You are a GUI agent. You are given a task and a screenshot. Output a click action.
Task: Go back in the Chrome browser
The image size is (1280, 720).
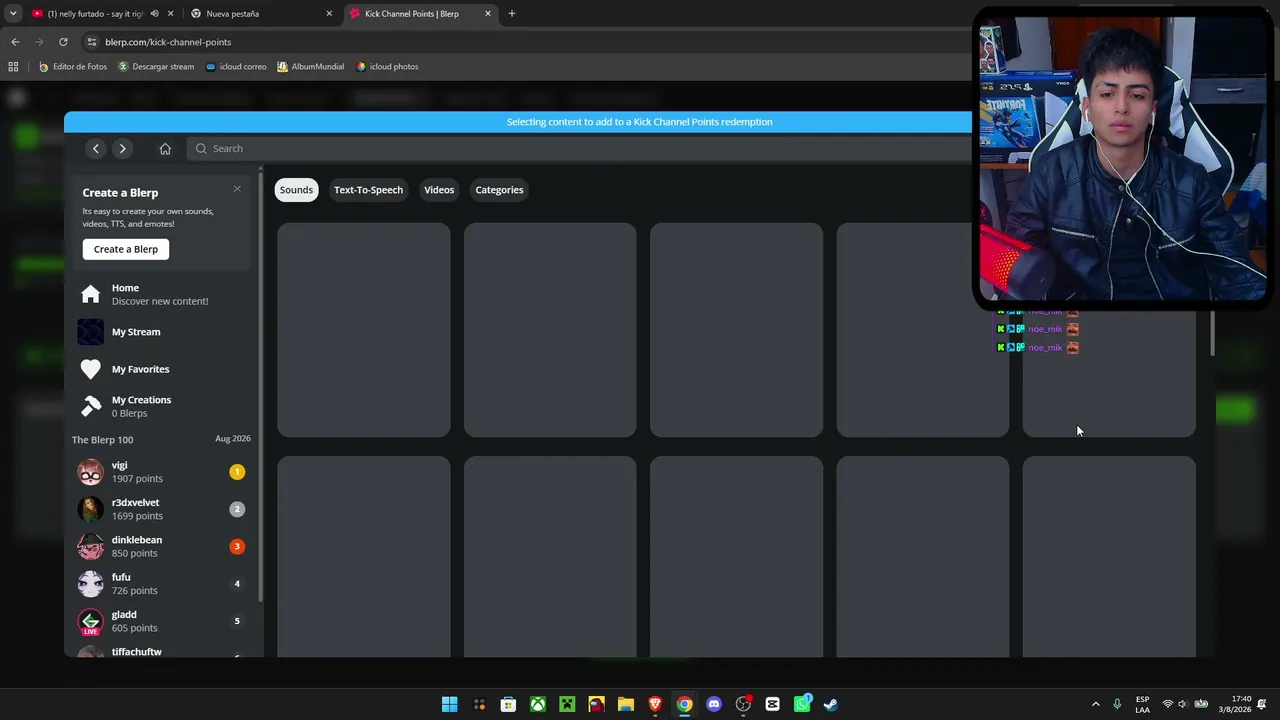pyautogui.click(x=15, y=42)
